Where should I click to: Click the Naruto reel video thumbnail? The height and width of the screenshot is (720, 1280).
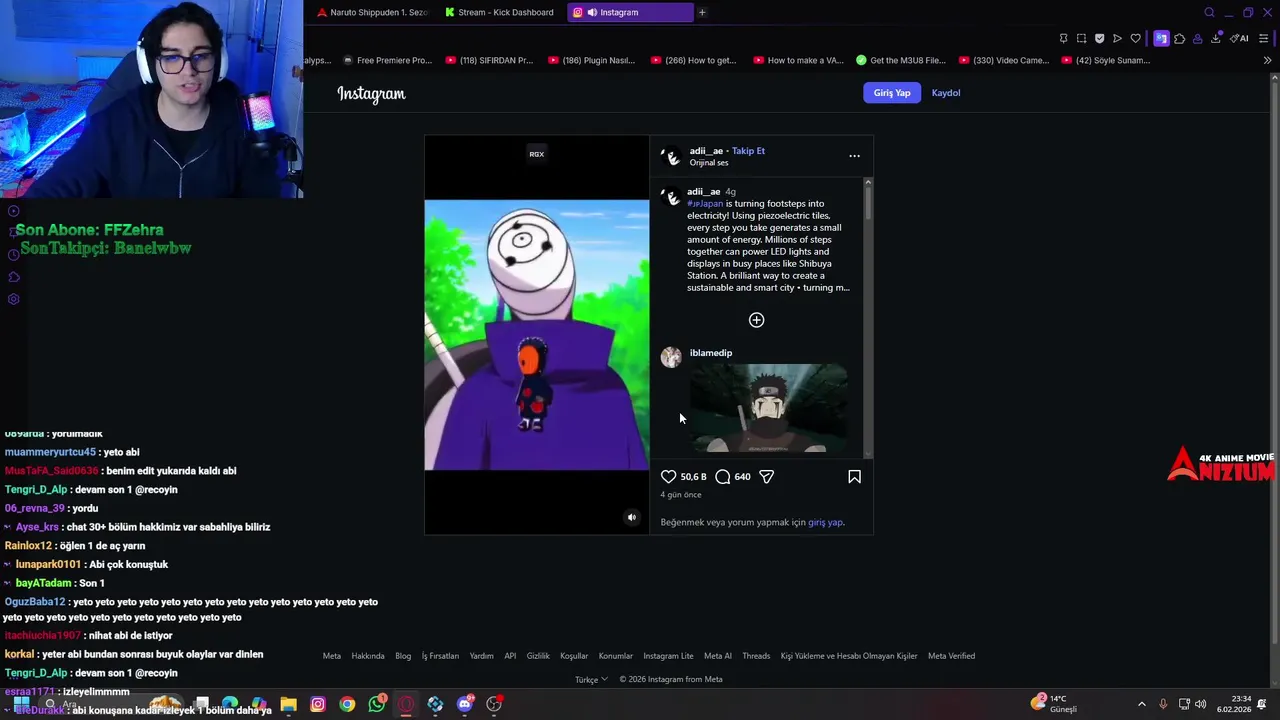click(537, 335)
